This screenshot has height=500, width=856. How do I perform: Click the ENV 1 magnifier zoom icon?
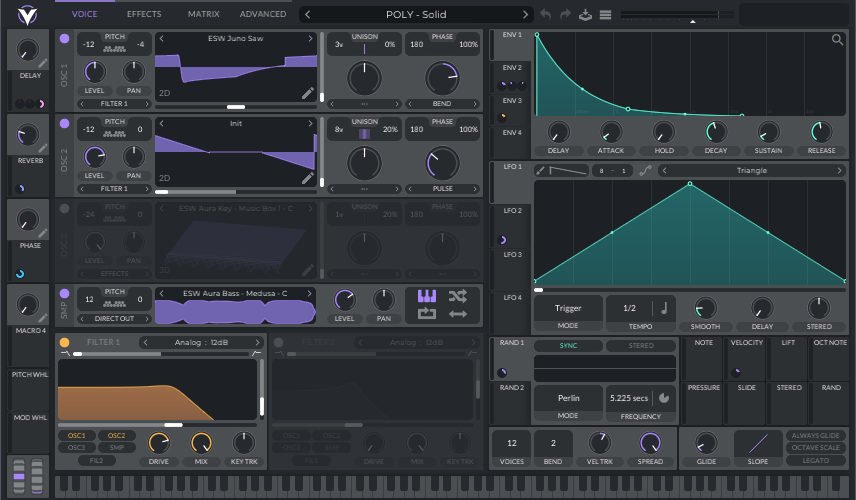click(837, 40)
